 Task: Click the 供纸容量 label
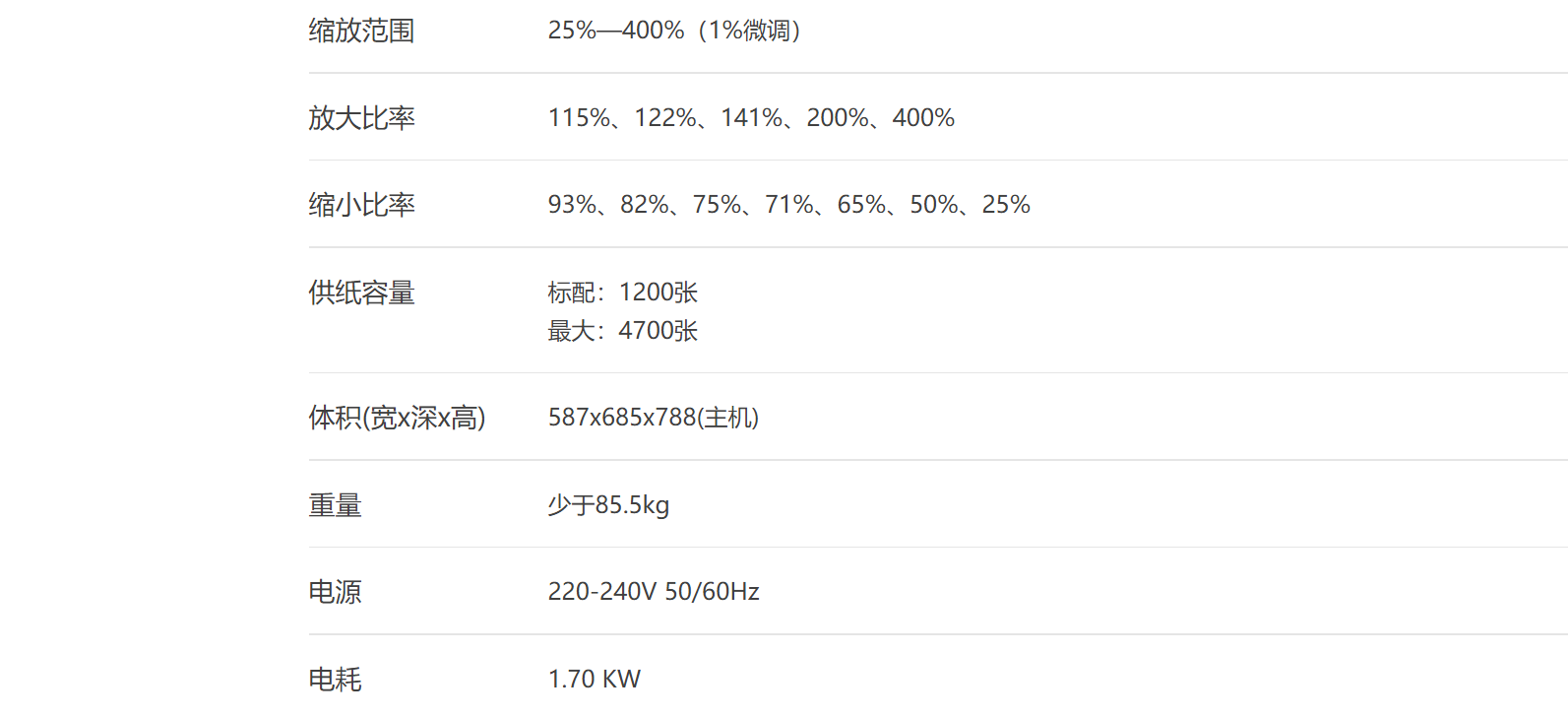point(361,293)
